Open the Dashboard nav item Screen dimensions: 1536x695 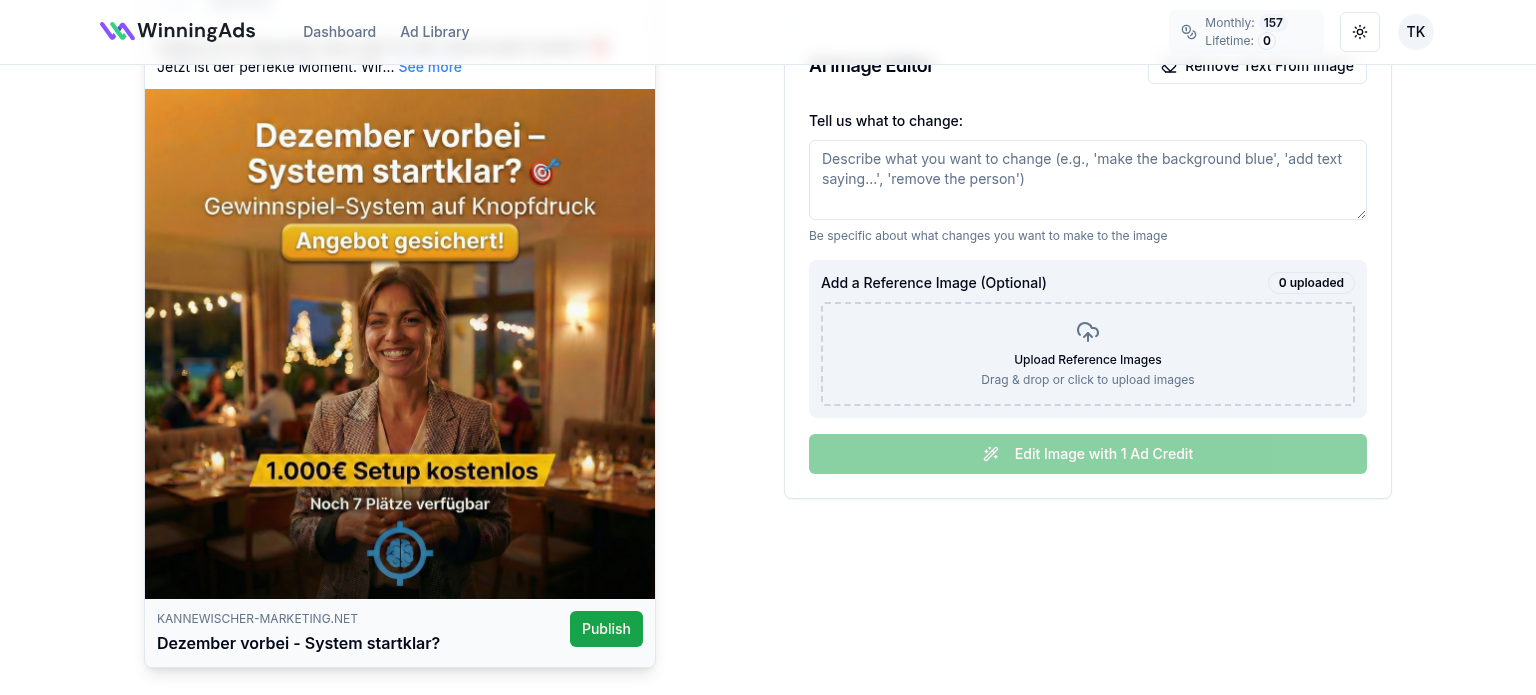[x=340, y=32]
